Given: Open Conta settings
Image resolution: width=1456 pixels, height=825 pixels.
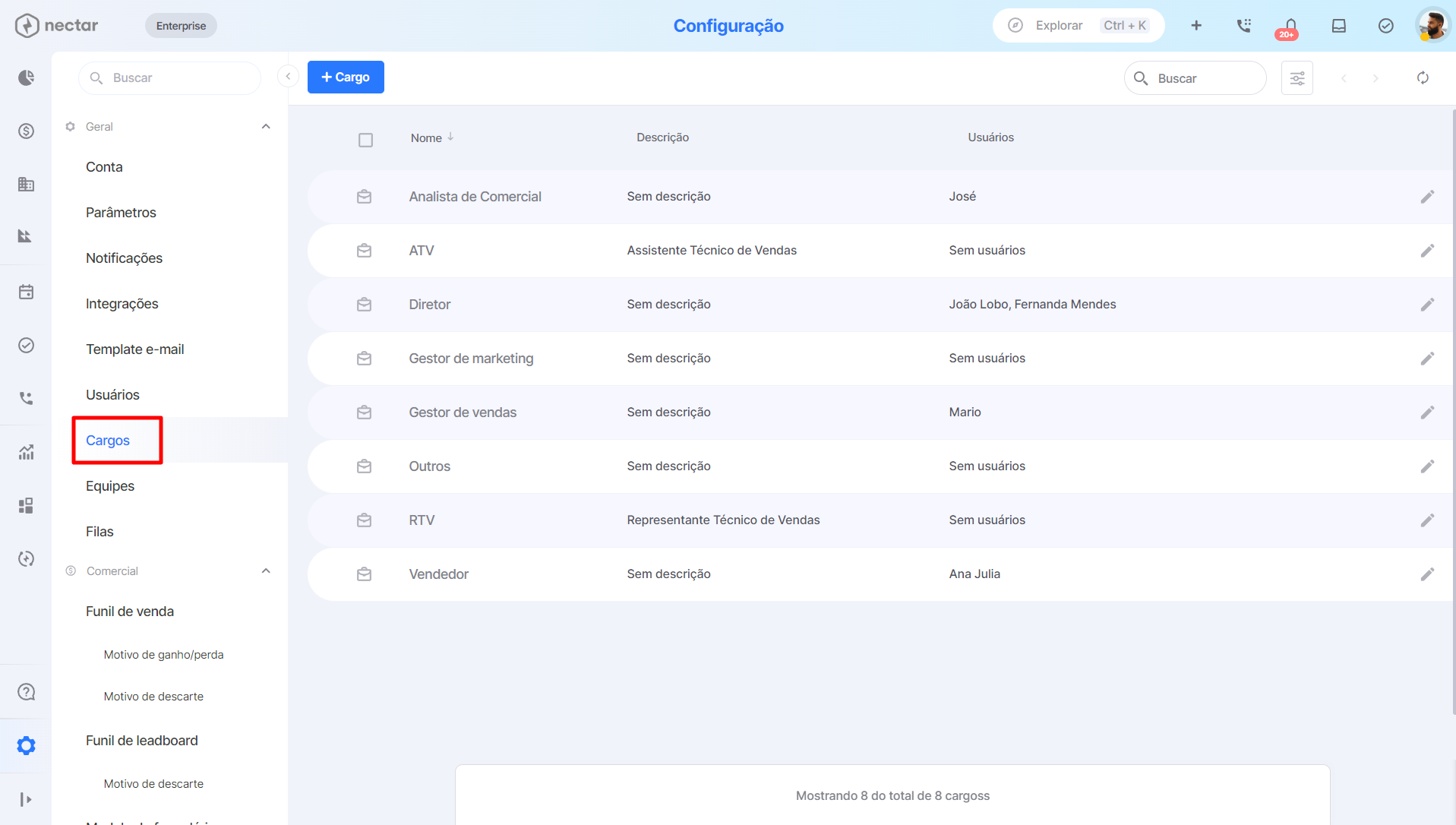Looking at the screenshot, I should pyautogui.click(x=104, y=167).
